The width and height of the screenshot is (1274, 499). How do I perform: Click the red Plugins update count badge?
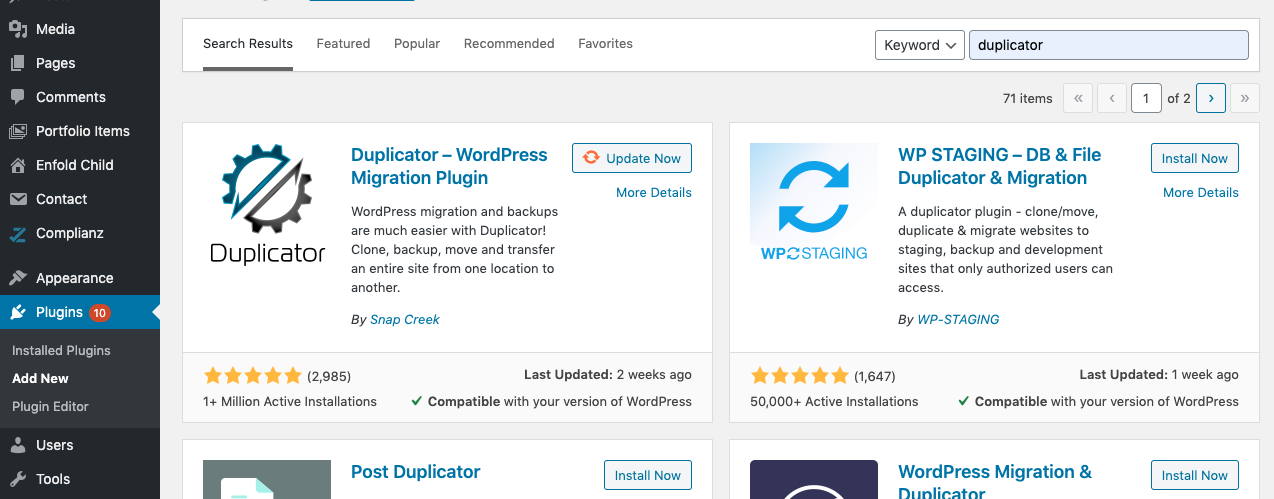click(99, 312)
